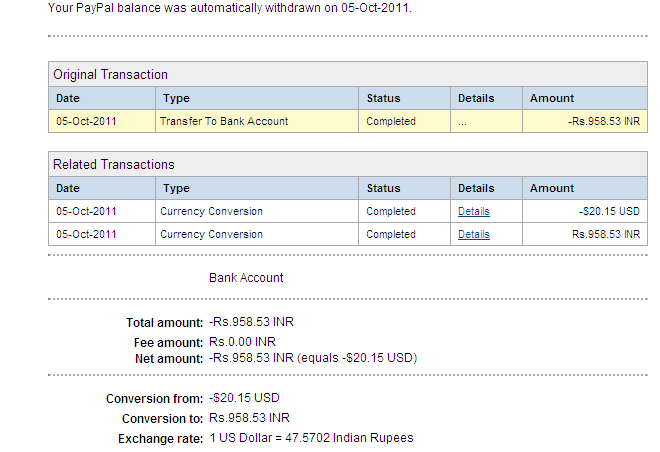
Task: Select the Transfer To Bank Account type cell
Action: pos(224,122)
